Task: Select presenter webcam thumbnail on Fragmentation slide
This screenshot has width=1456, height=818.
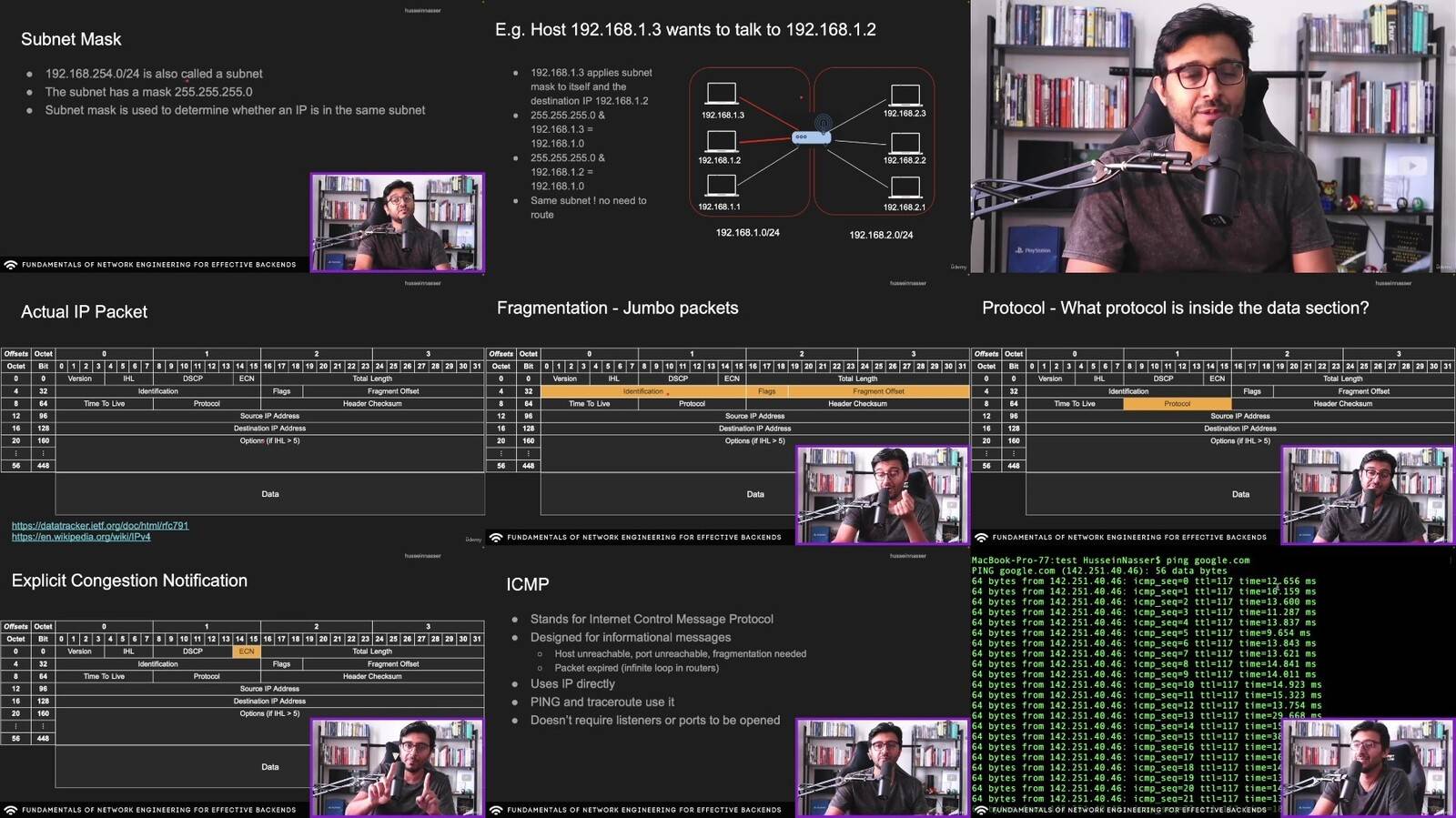Action: point(882,495)
